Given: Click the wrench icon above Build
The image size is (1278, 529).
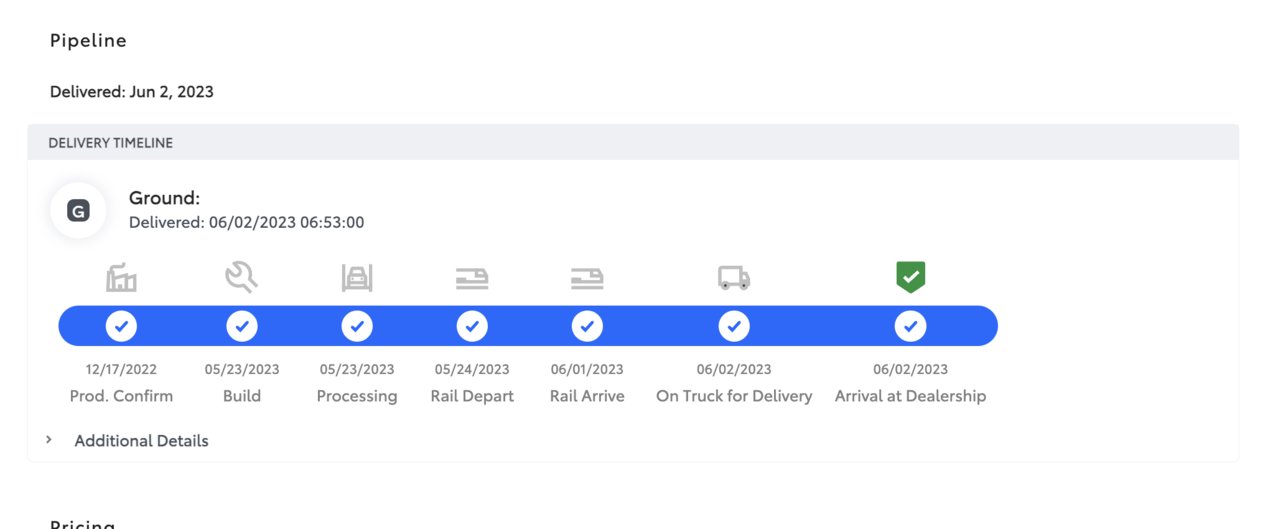Looking at the screenshot, I should (242, 277).
